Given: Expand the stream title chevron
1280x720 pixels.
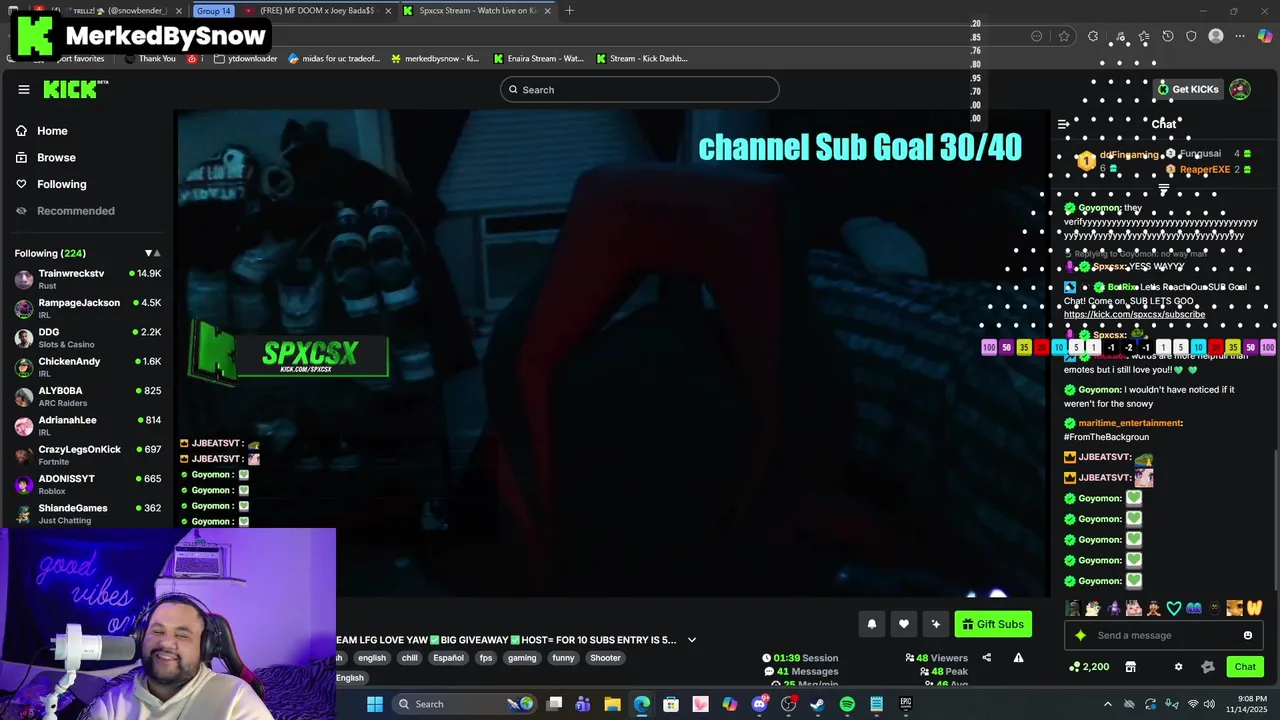Looking at the screenshot, I should [691, 640].
